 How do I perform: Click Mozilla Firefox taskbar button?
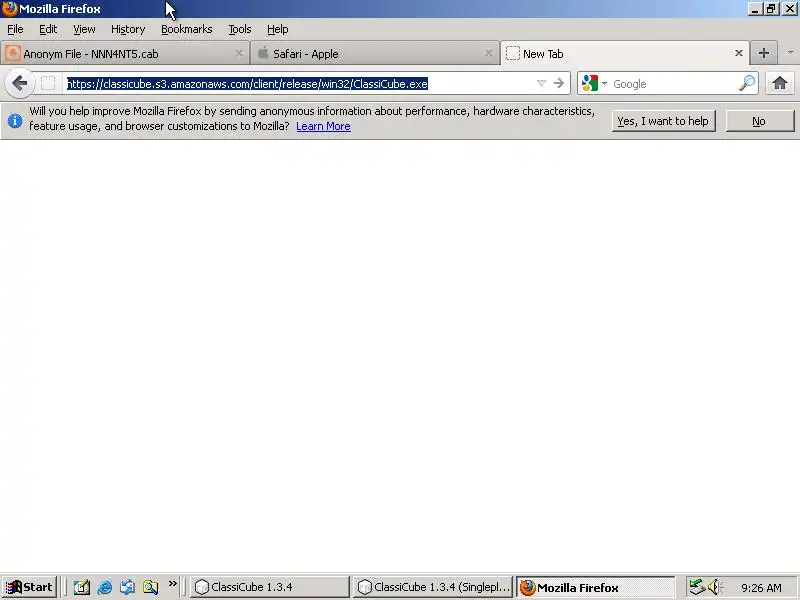[595, 587]
